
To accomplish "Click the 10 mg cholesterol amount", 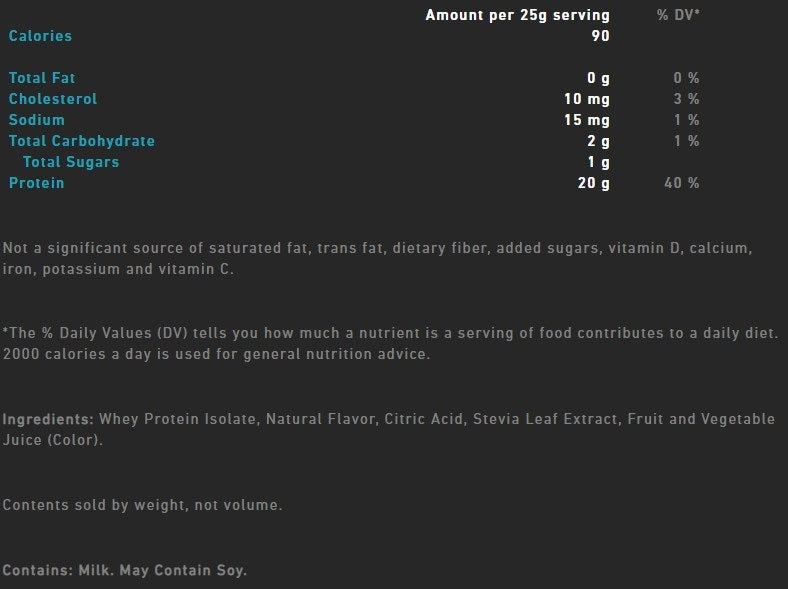I will (587, 99).
